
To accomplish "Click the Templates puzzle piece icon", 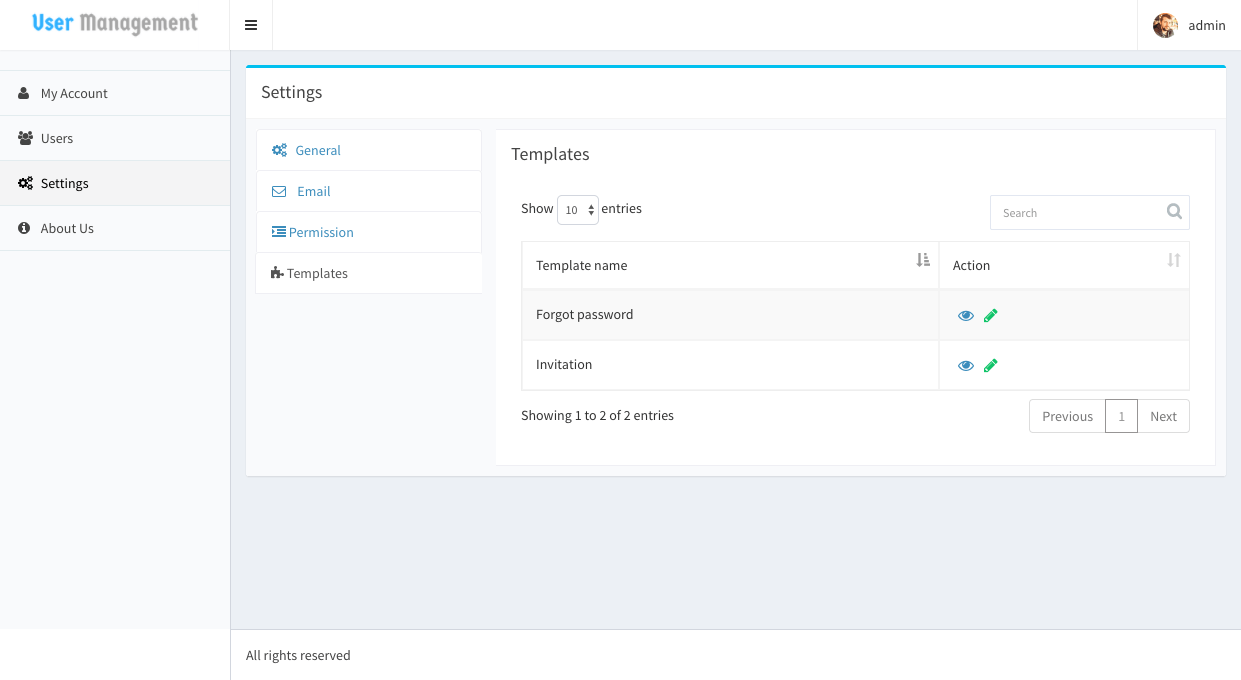I will tap(277, 273).
